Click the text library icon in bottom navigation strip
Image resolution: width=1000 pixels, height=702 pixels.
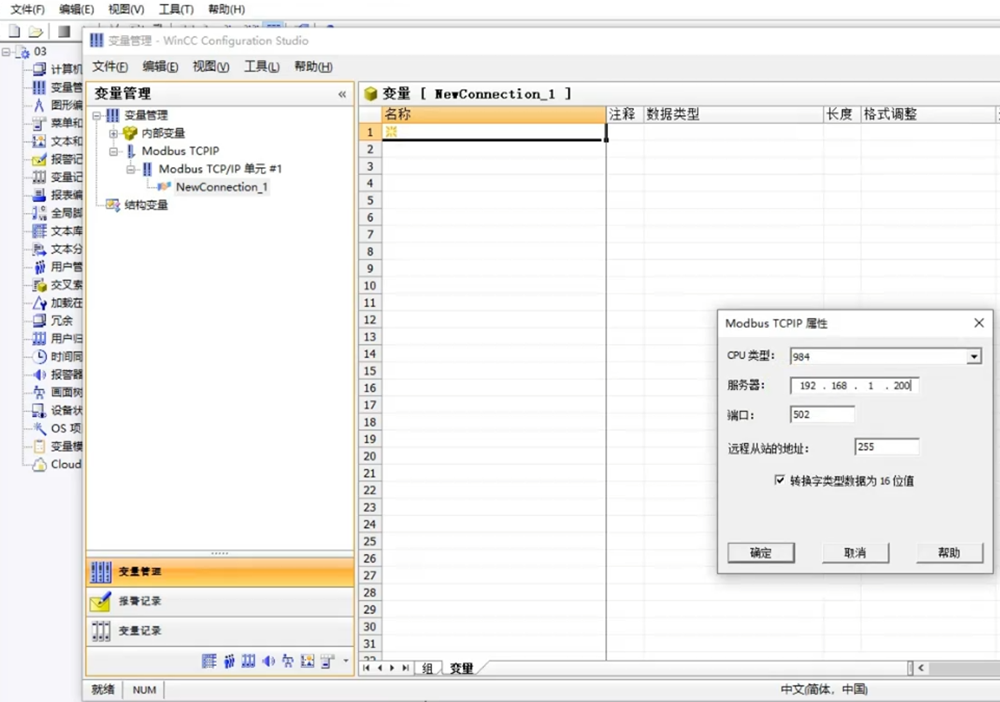coord(209,661)
